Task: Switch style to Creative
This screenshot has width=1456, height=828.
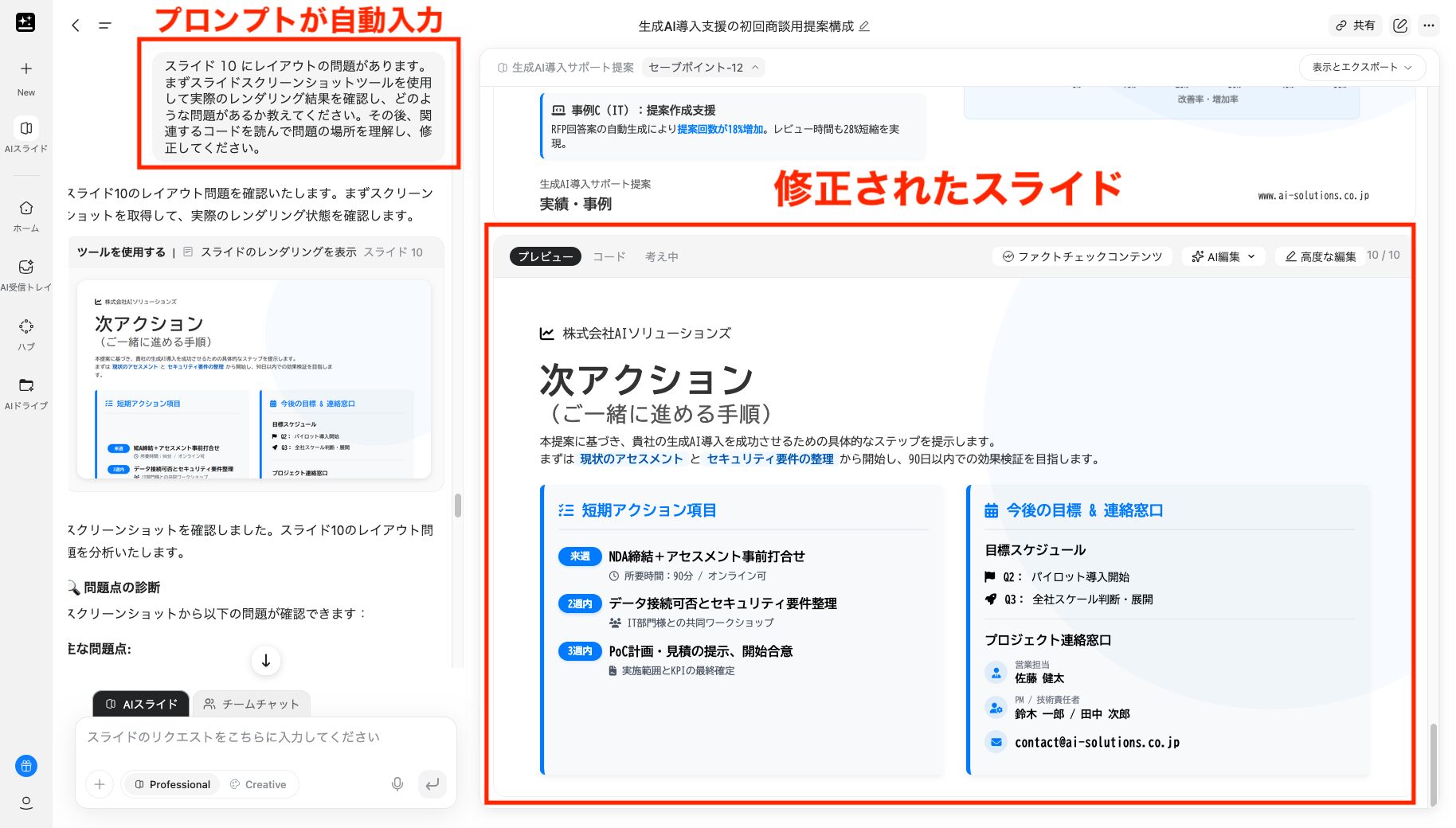Action: point(260,783)
